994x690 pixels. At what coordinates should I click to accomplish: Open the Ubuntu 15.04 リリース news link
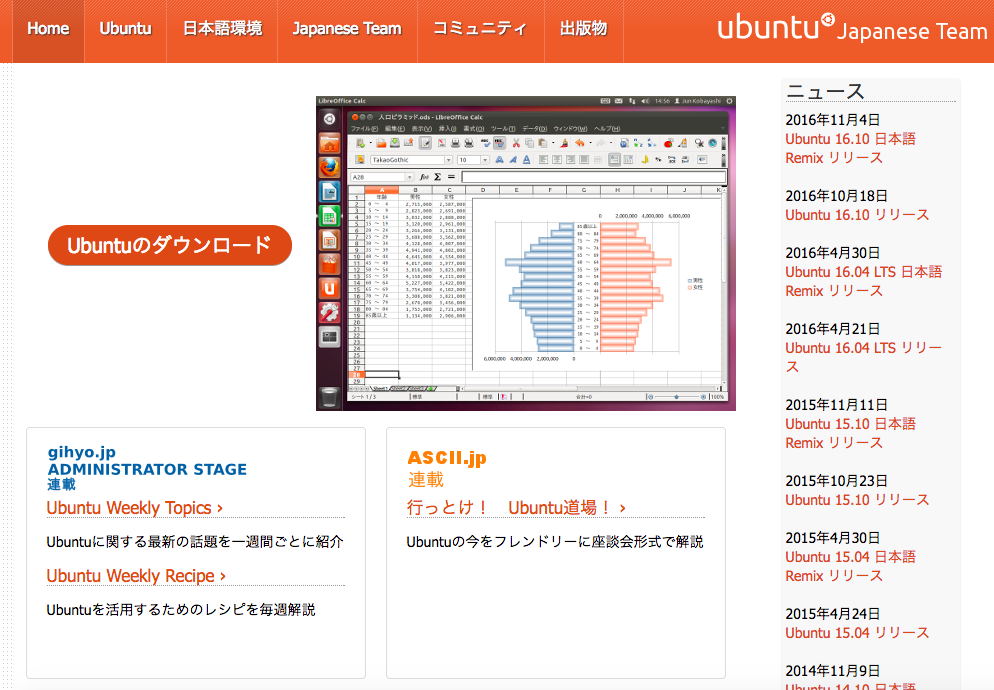[x=857, y=634]
